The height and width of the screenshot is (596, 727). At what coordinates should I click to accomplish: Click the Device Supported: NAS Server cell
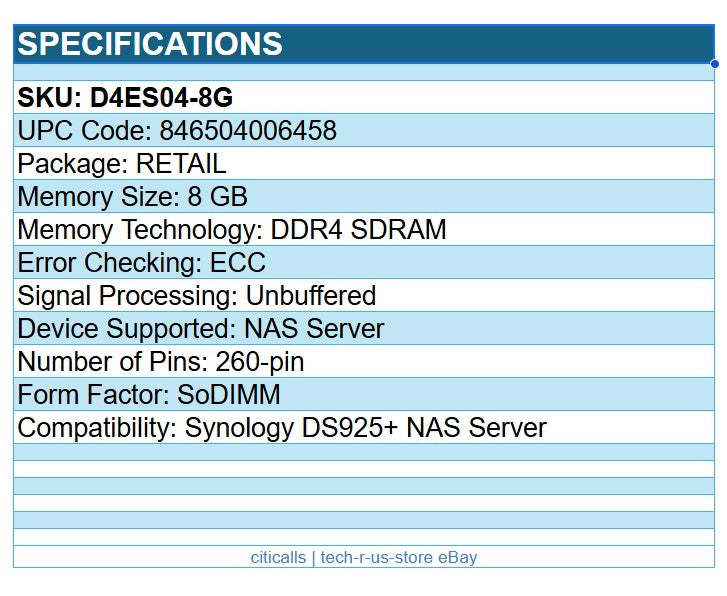pos(364,328)
